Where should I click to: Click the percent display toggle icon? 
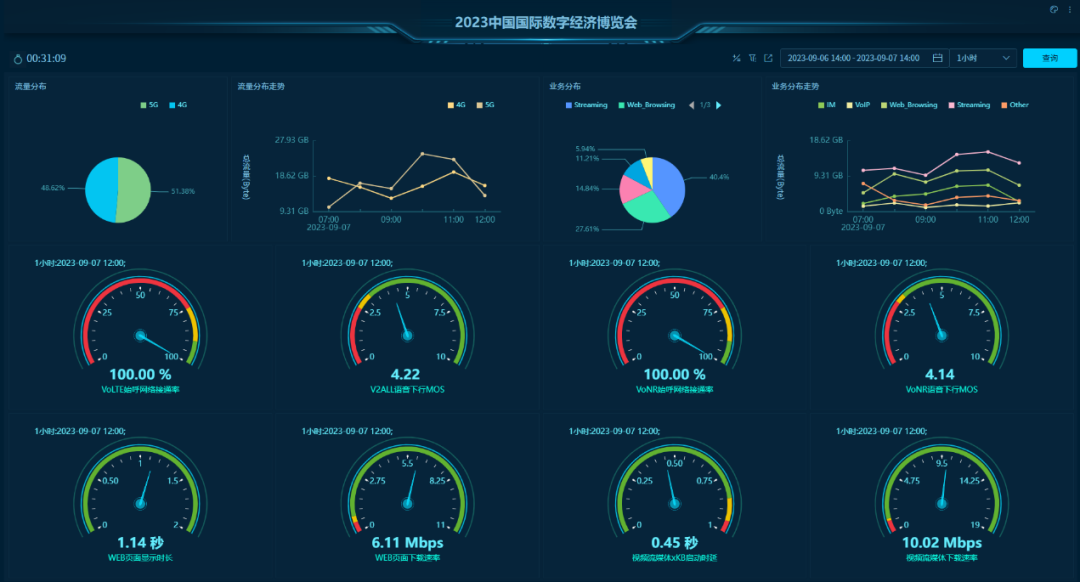coord(737,58)
